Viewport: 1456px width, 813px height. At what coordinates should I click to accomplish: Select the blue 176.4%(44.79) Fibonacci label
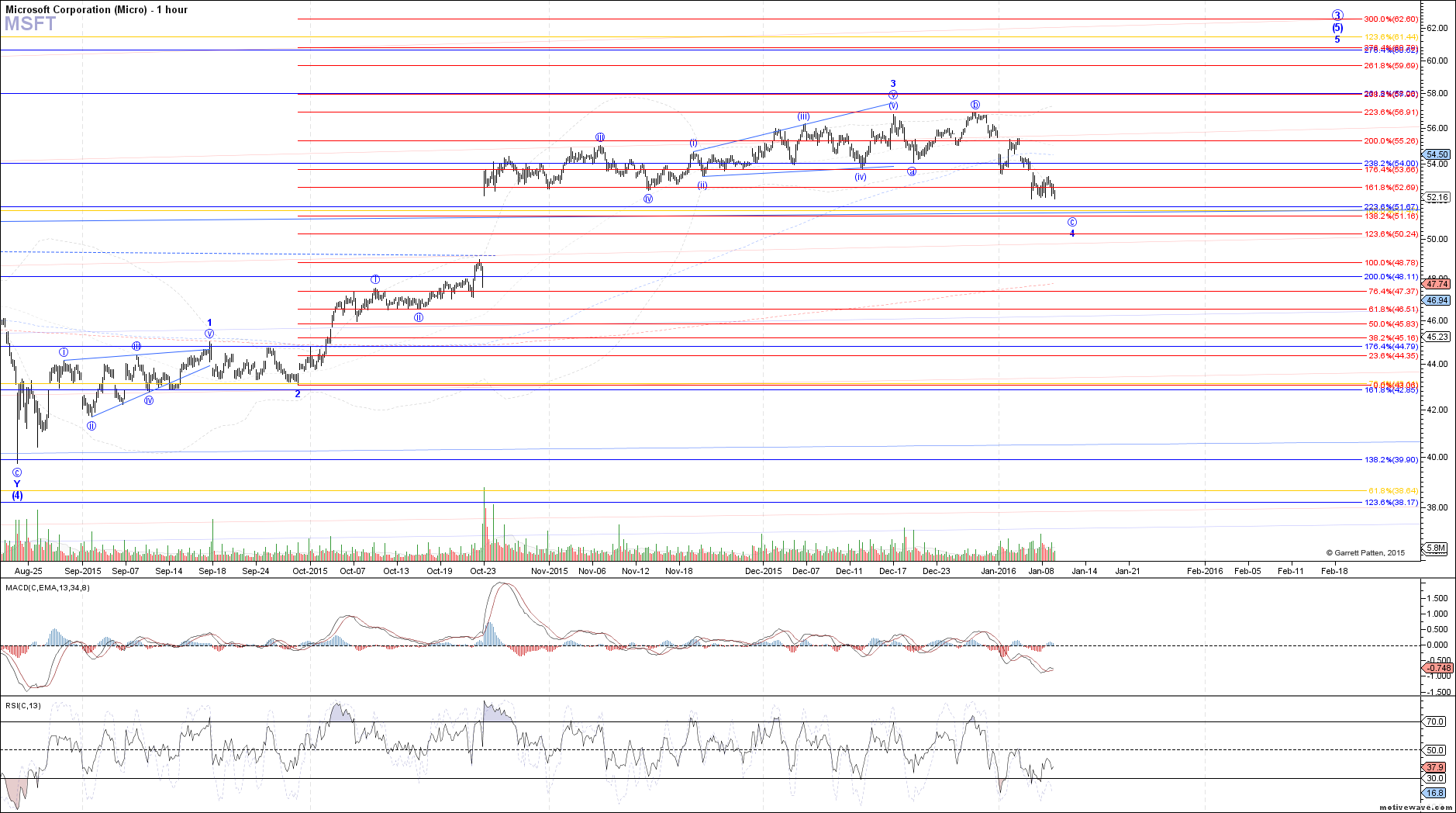(x=1391, y=346)
